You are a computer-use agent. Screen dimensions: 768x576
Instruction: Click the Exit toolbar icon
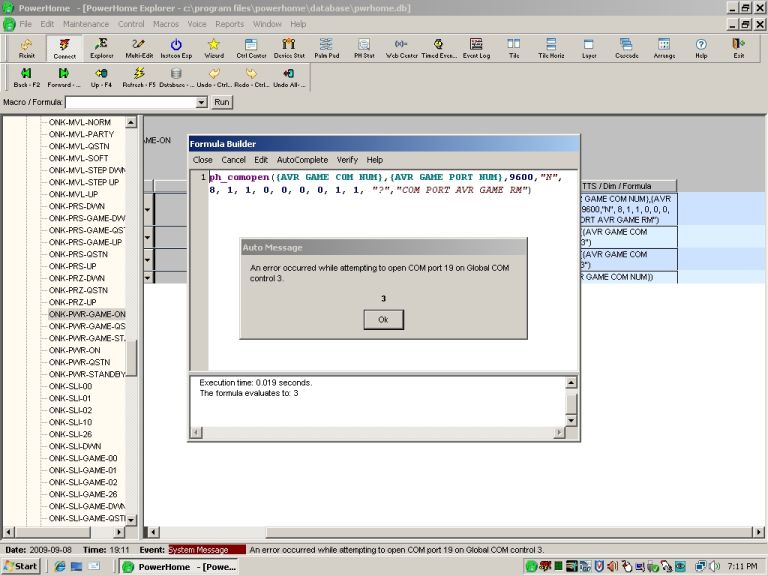pos(739,48)
